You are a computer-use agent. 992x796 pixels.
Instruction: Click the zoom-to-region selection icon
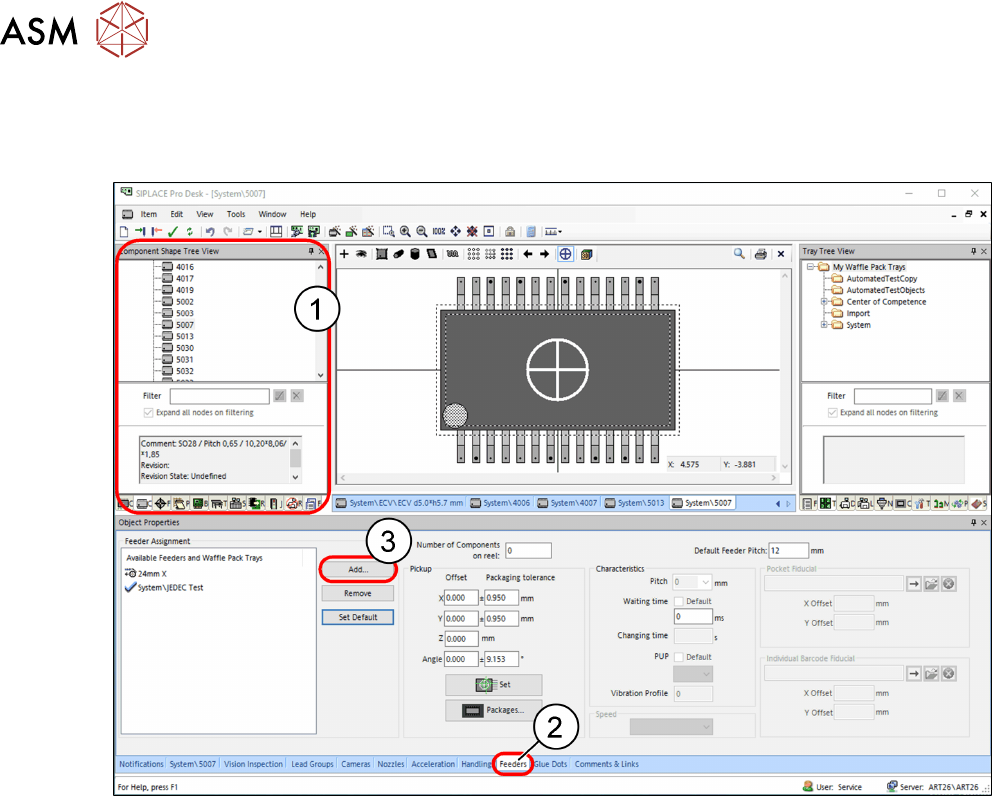point(388,232)
